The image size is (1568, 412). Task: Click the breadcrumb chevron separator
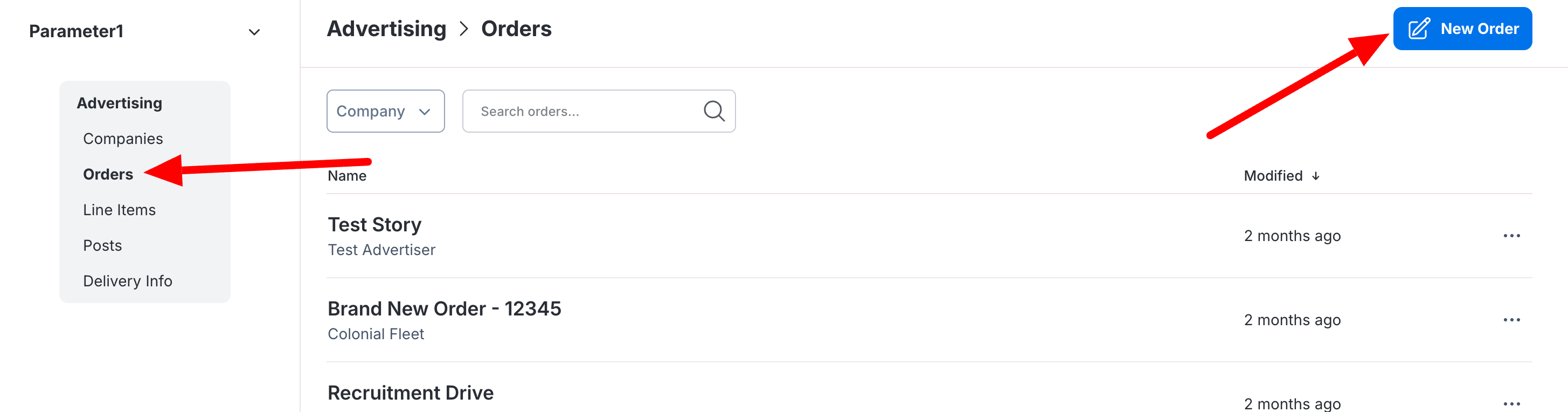[464, 29]
